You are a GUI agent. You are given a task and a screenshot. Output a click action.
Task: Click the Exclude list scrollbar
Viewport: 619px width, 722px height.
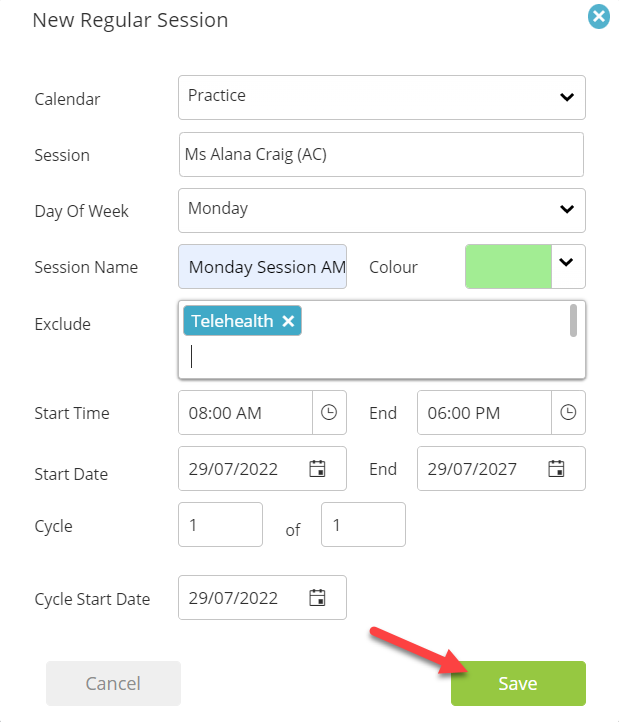point(573,320)
